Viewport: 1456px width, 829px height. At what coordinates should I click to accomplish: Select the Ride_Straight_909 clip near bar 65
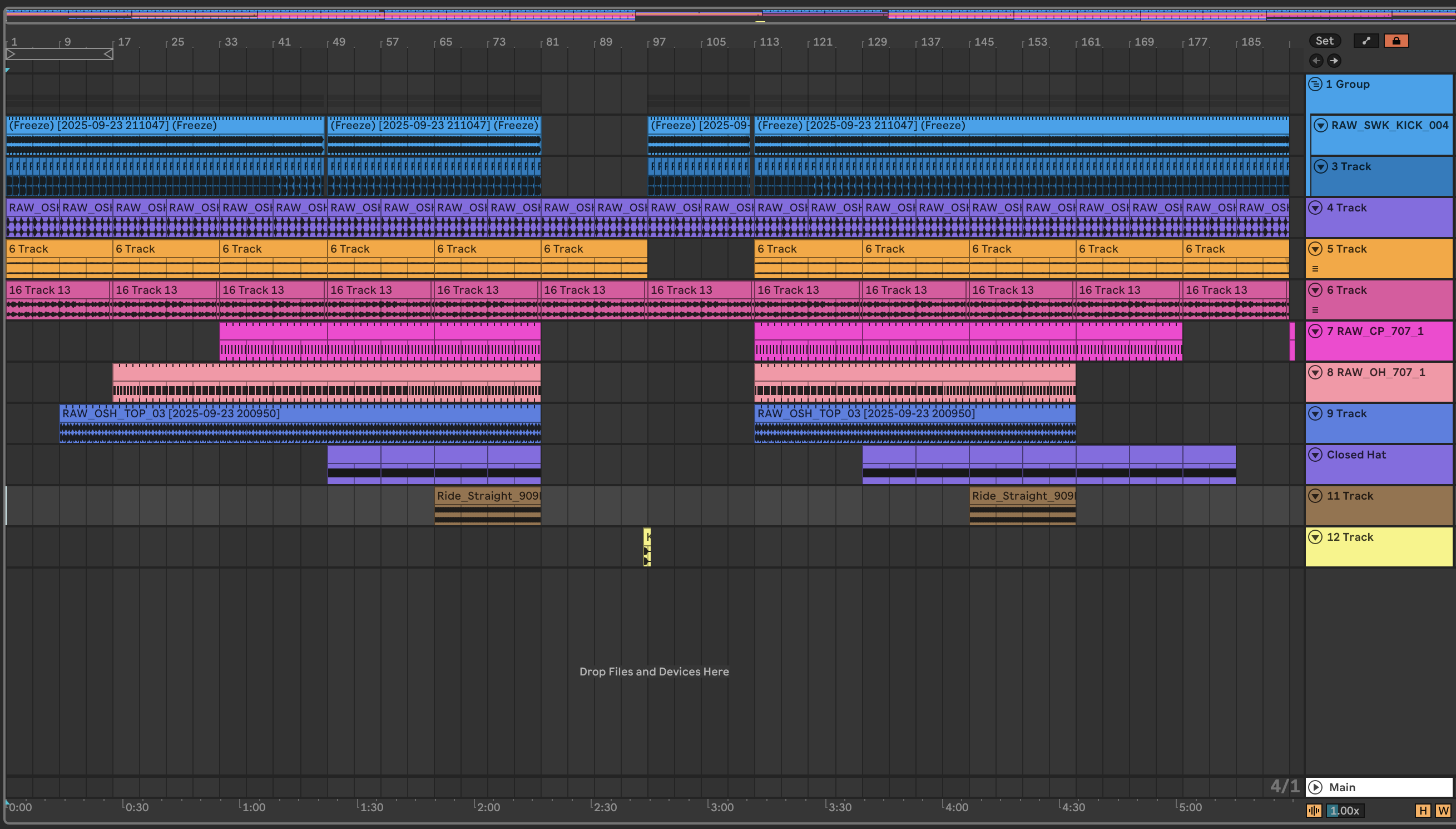click(x=487, y=496)
